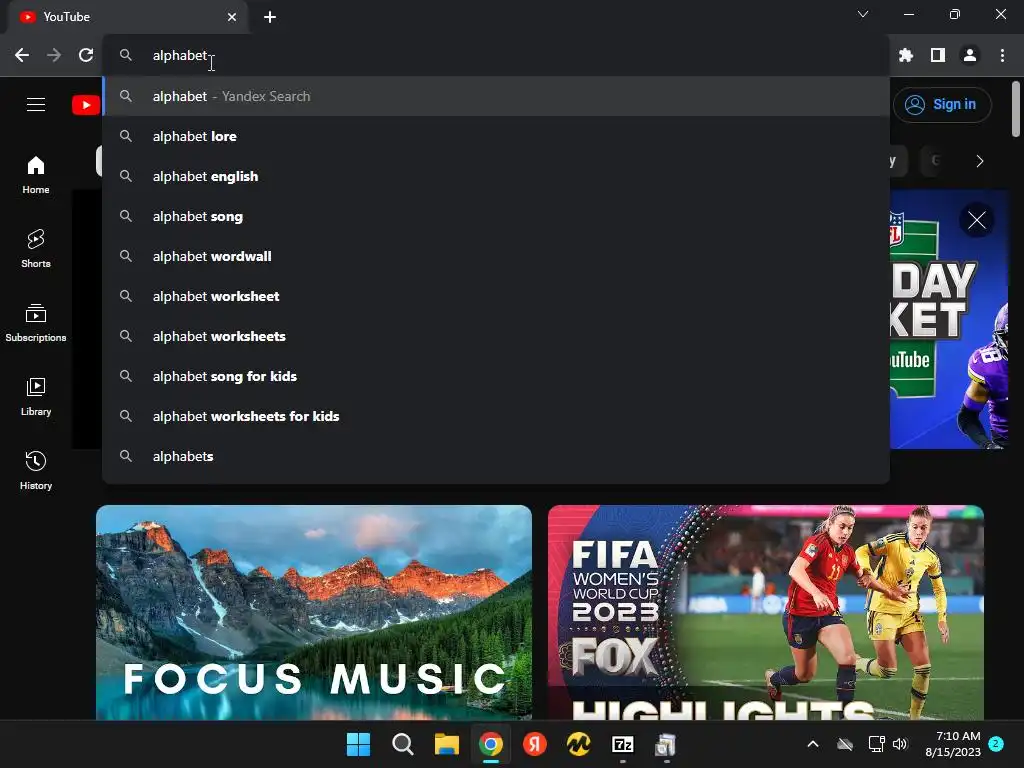The width and height of the screenshot is (1024, 768).
Task: Pick the 'alphabet song' suggestion
Action: [496, 216]
